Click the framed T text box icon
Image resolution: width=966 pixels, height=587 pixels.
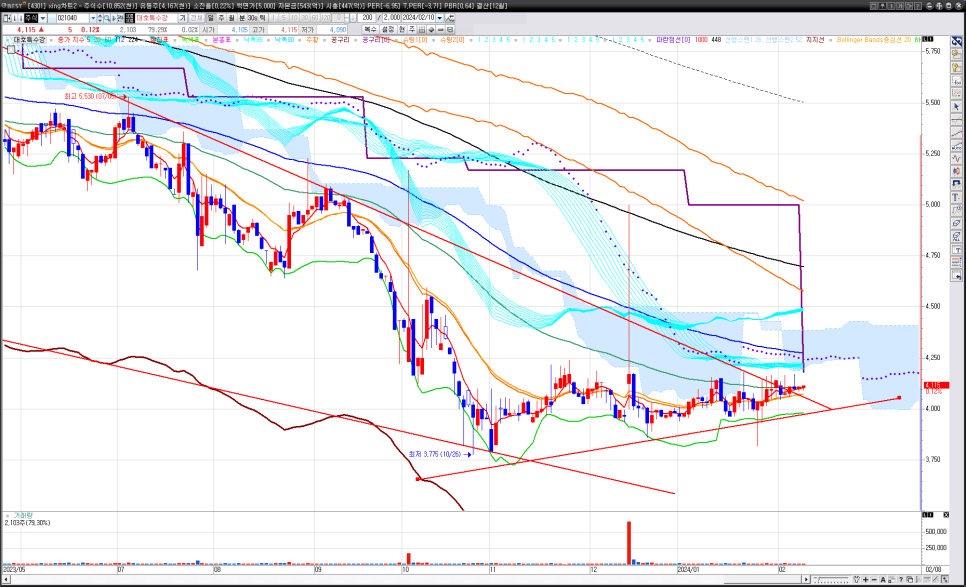pyautogui.click(x=956, y=249)
